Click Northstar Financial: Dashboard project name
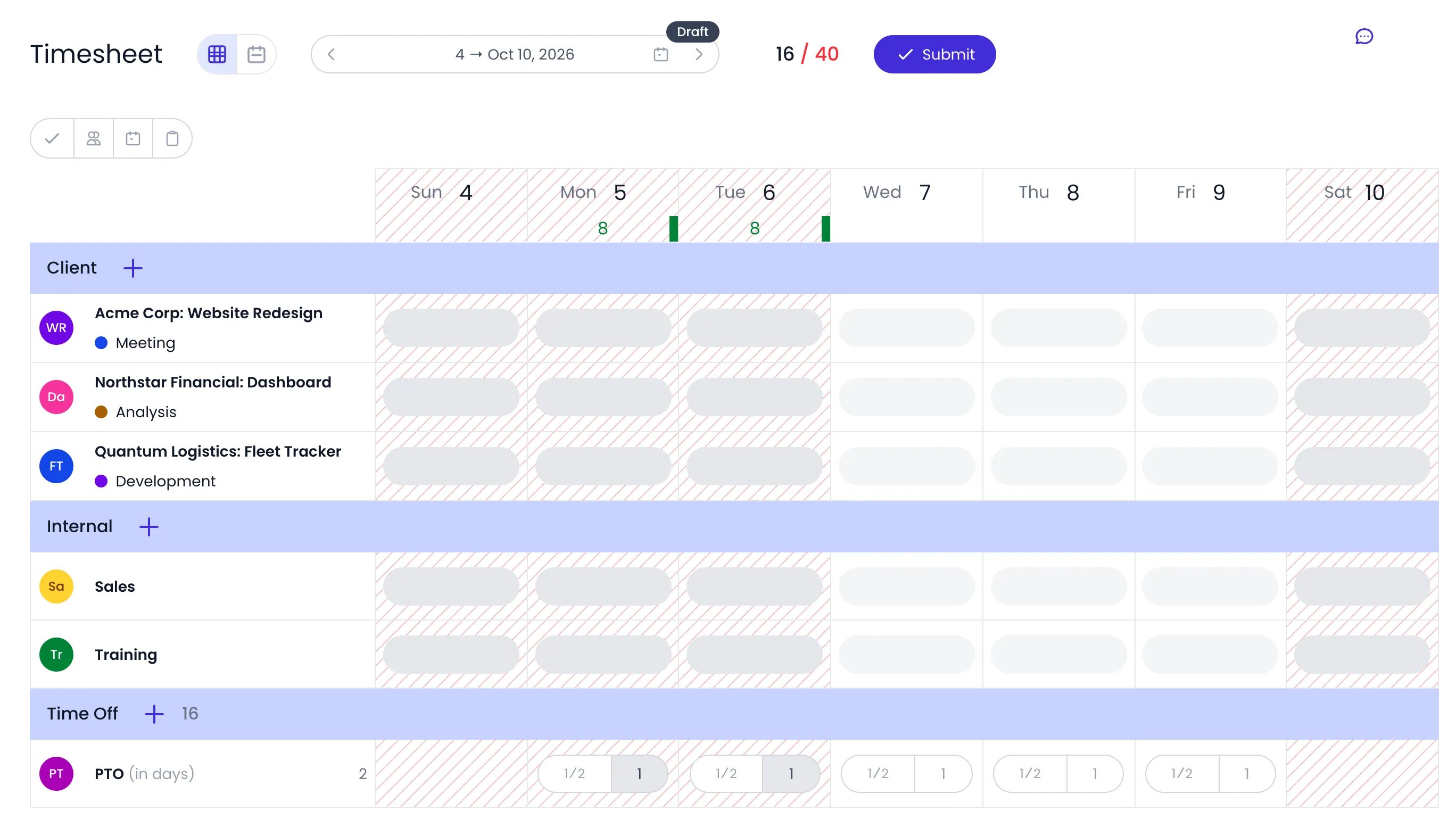The width and height of the screenshot is (1456, 827). [213, 382]
